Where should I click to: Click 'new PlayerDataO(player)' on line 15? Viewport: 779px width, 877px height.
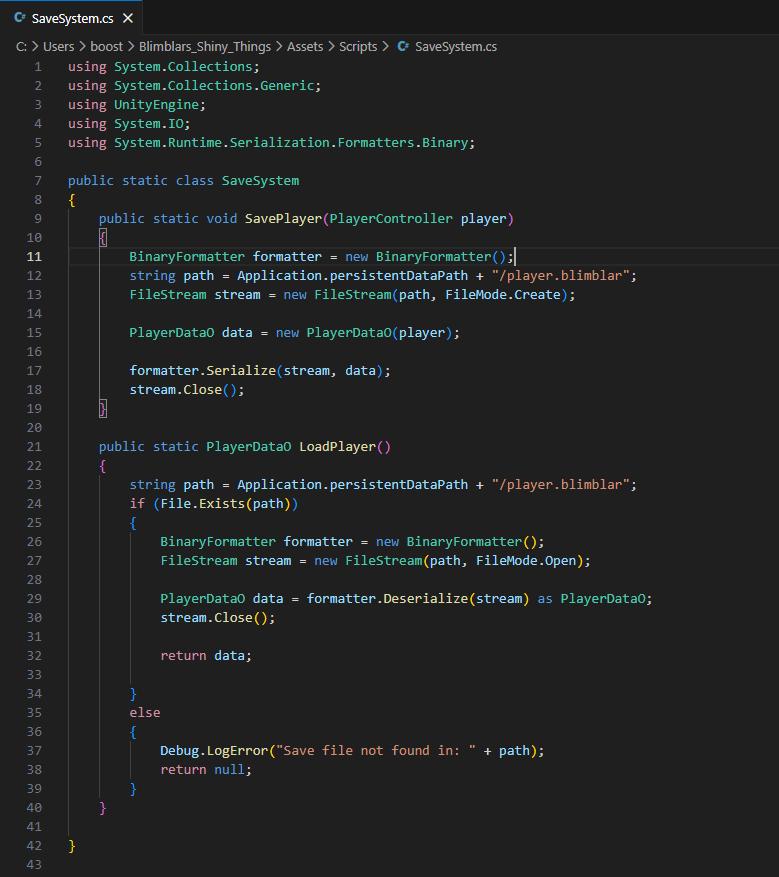363,333
